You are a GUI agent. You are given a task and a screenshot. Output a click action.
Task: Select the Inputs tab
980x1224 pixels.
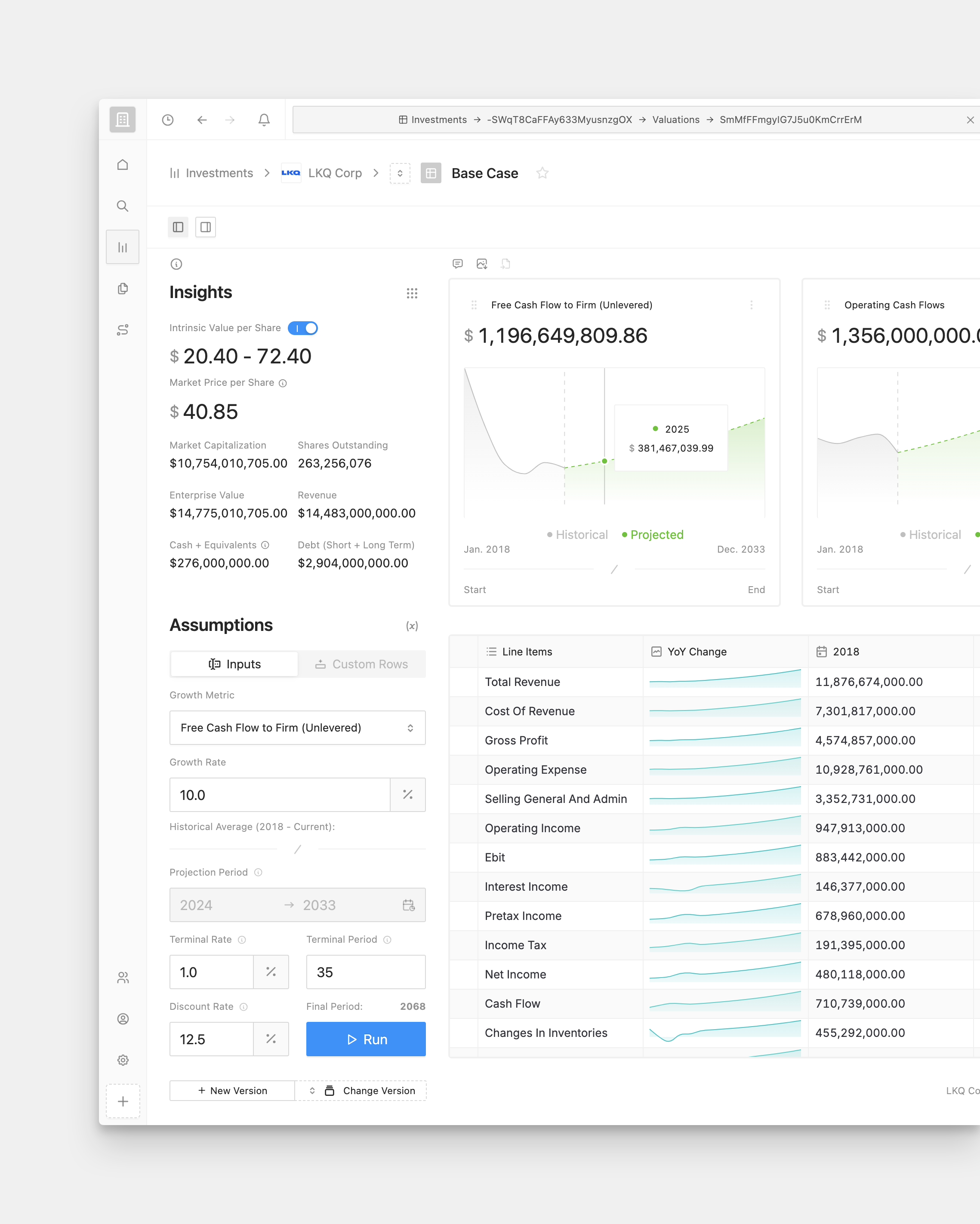tap(234, 664)
